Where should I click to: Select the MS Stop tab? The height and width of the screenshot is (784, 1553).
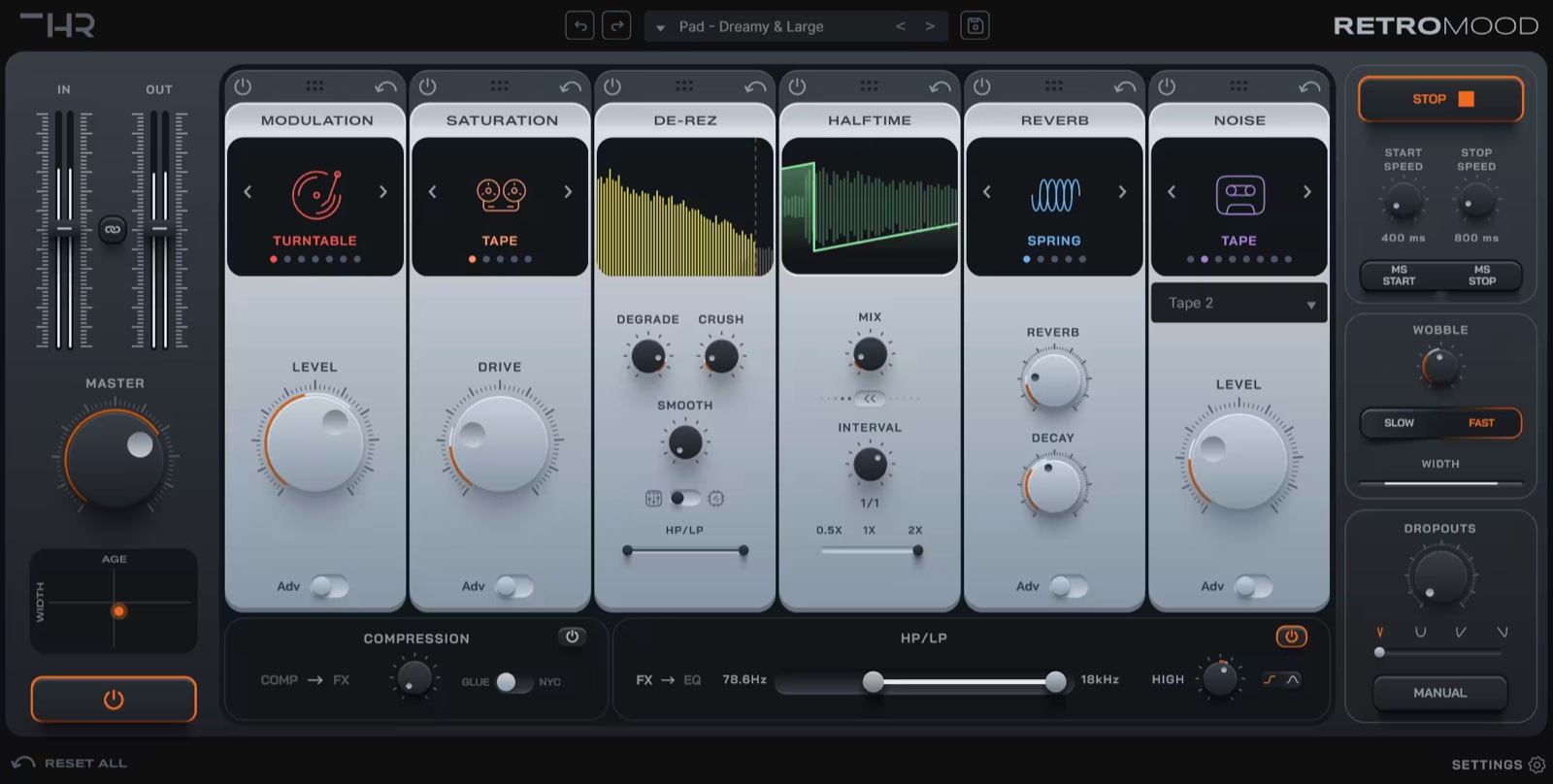1481,276
